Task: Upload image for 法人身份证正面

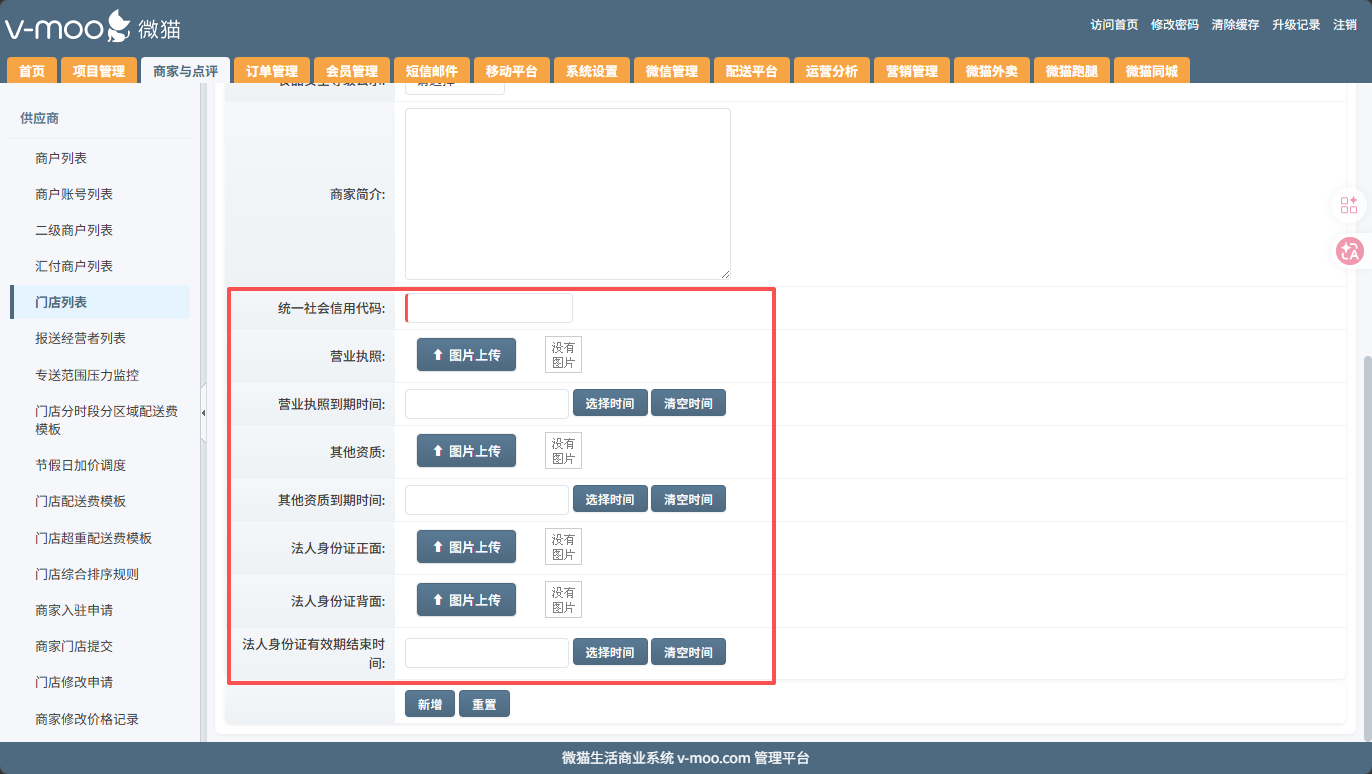Action: 466,547
